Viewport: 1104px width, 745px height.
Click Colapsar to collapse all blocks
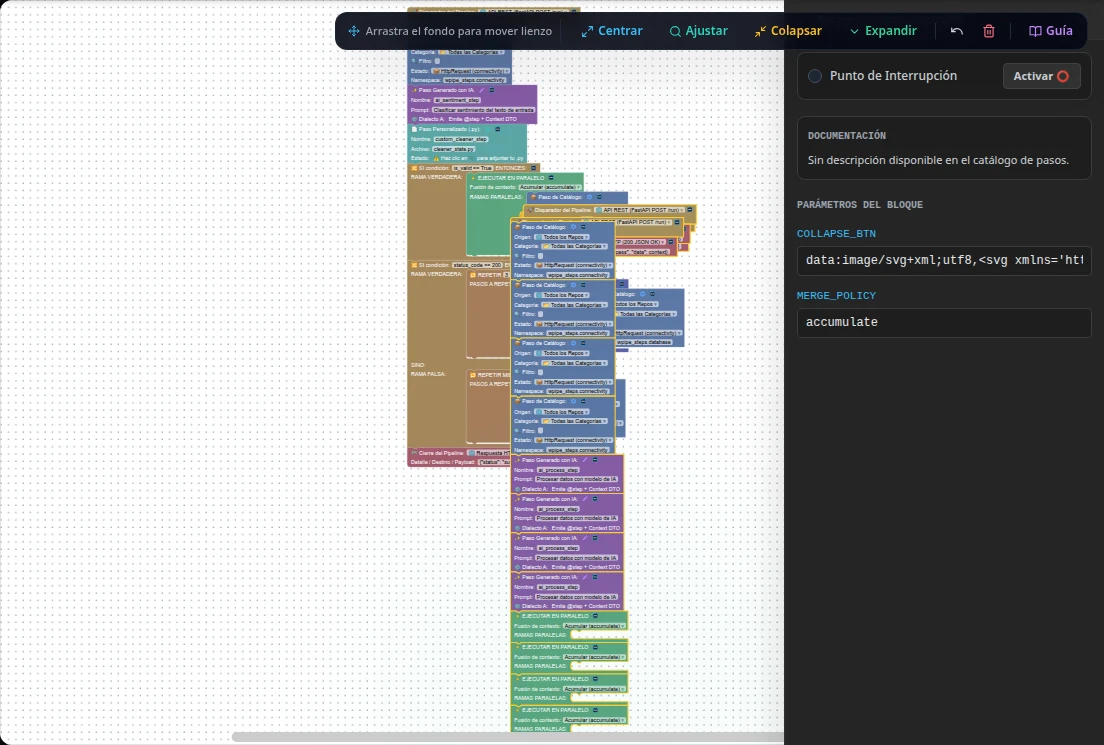click(788, 31)
